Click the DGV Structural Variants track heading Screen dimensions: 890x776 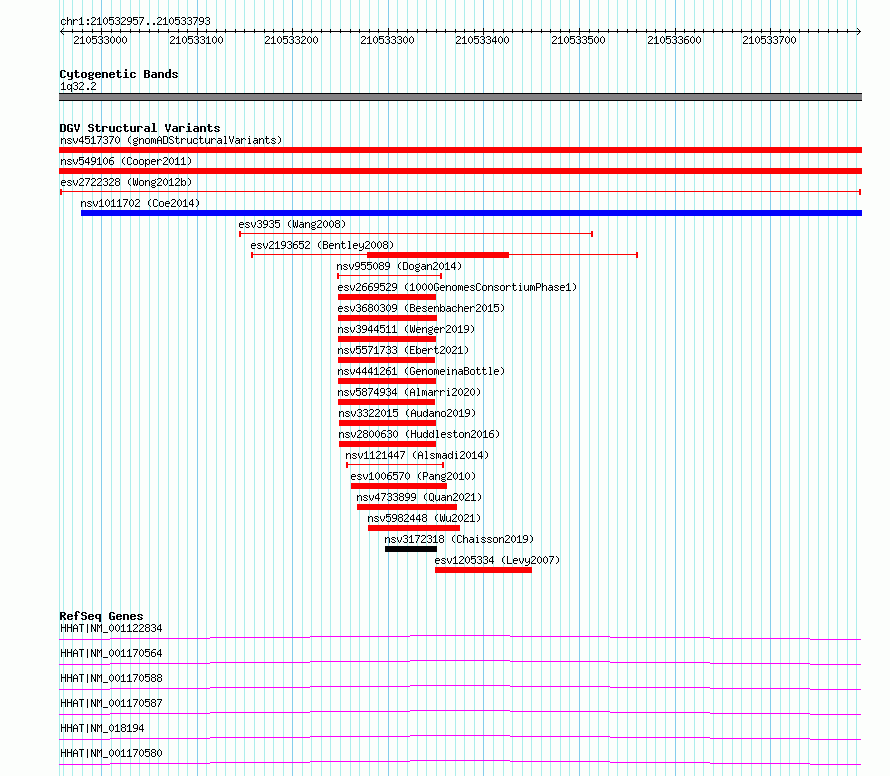140,128
